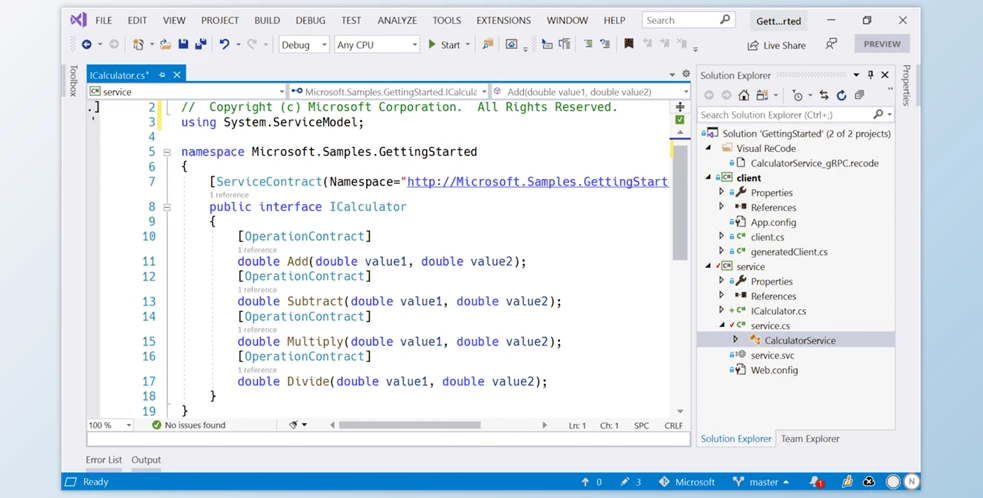This screenshot has width=983, height=498.
Task: Click Collapse All icon in Solution Explorer
Action: (x=859, y=96)
